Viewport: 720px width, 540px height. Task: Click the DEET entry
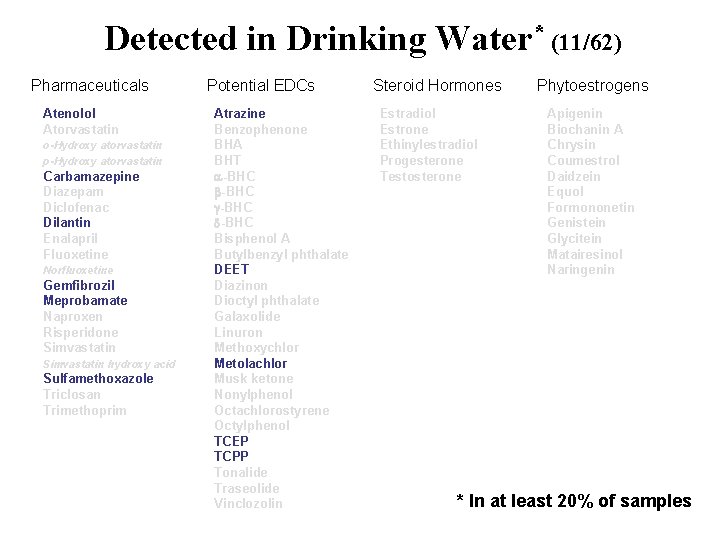click(231, 270)
